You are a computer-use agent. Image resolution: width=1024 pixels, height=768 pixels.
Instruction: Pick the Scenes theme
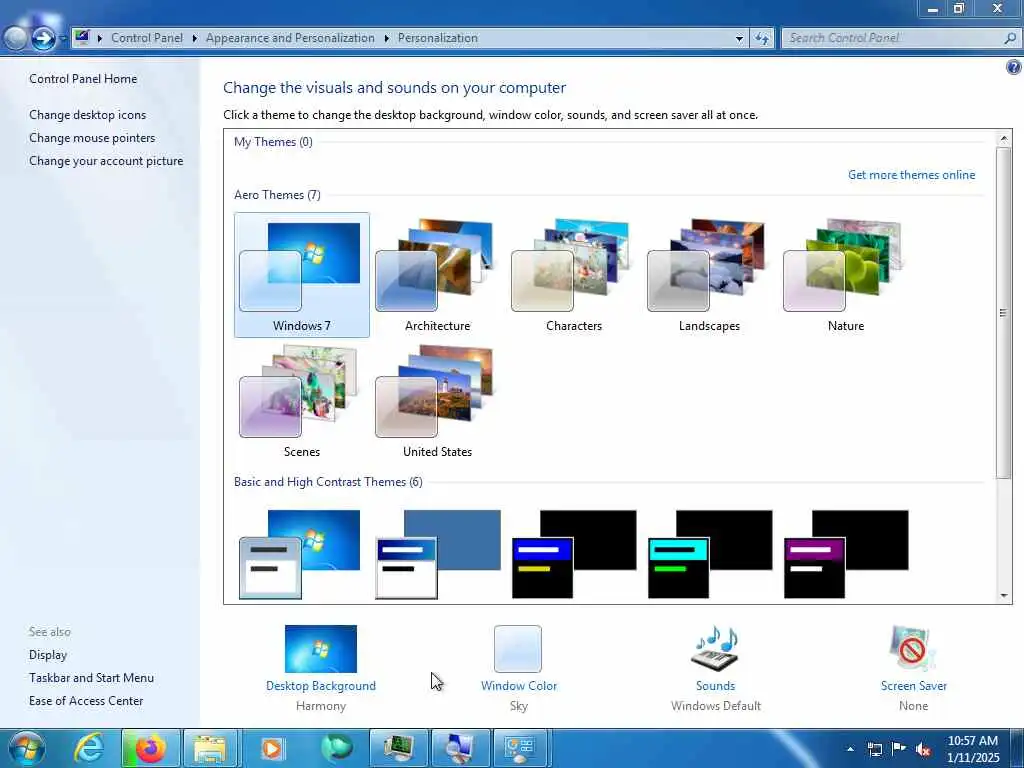(302, 401)
